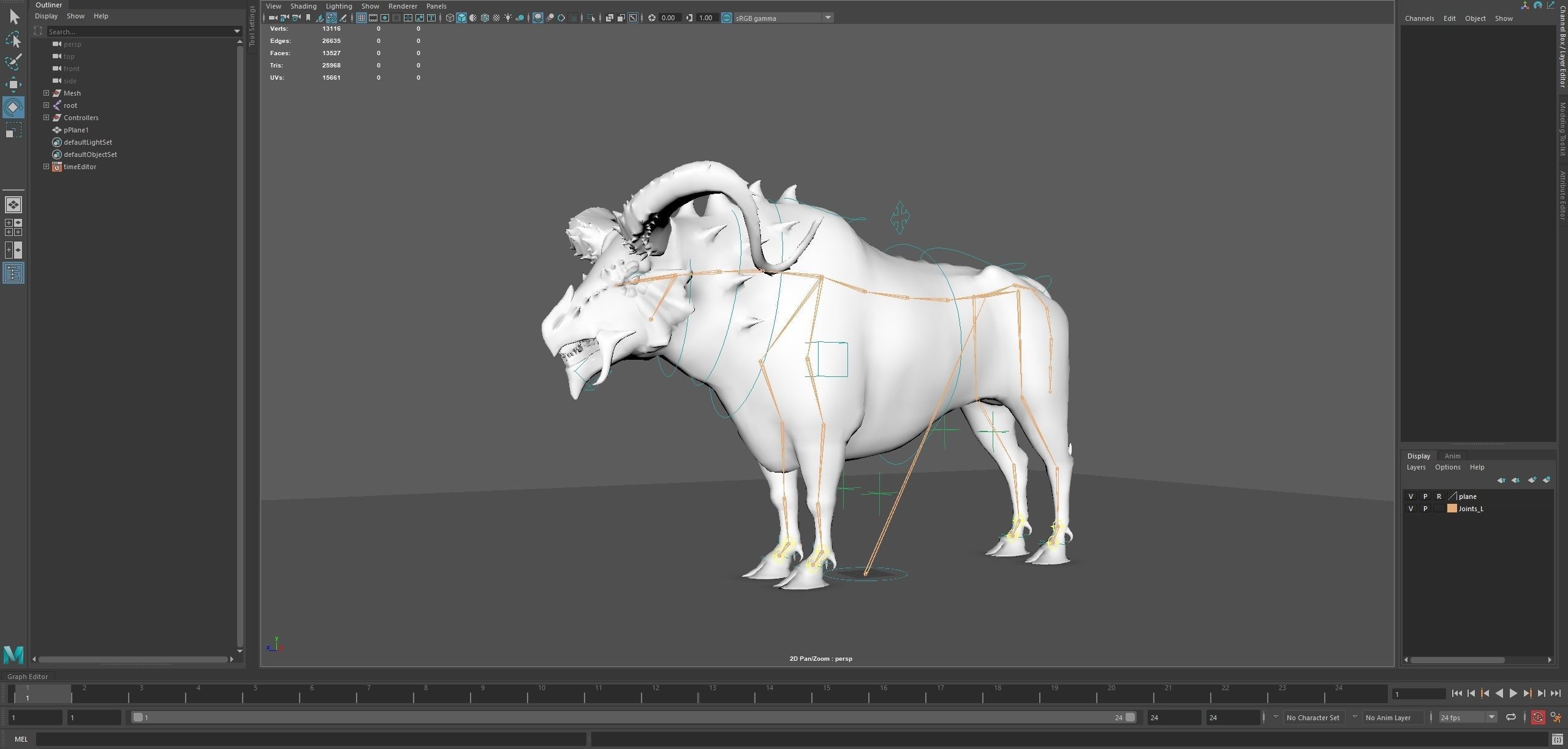
Task: Toggle visibility V of plane layer
Action: coord(1411,496)
